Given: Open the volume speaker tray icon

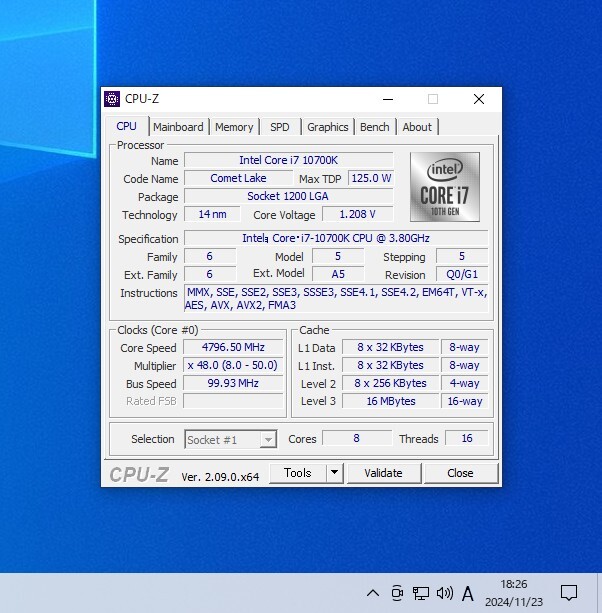Looking at the screenshot, I should (x=444, y=593).
